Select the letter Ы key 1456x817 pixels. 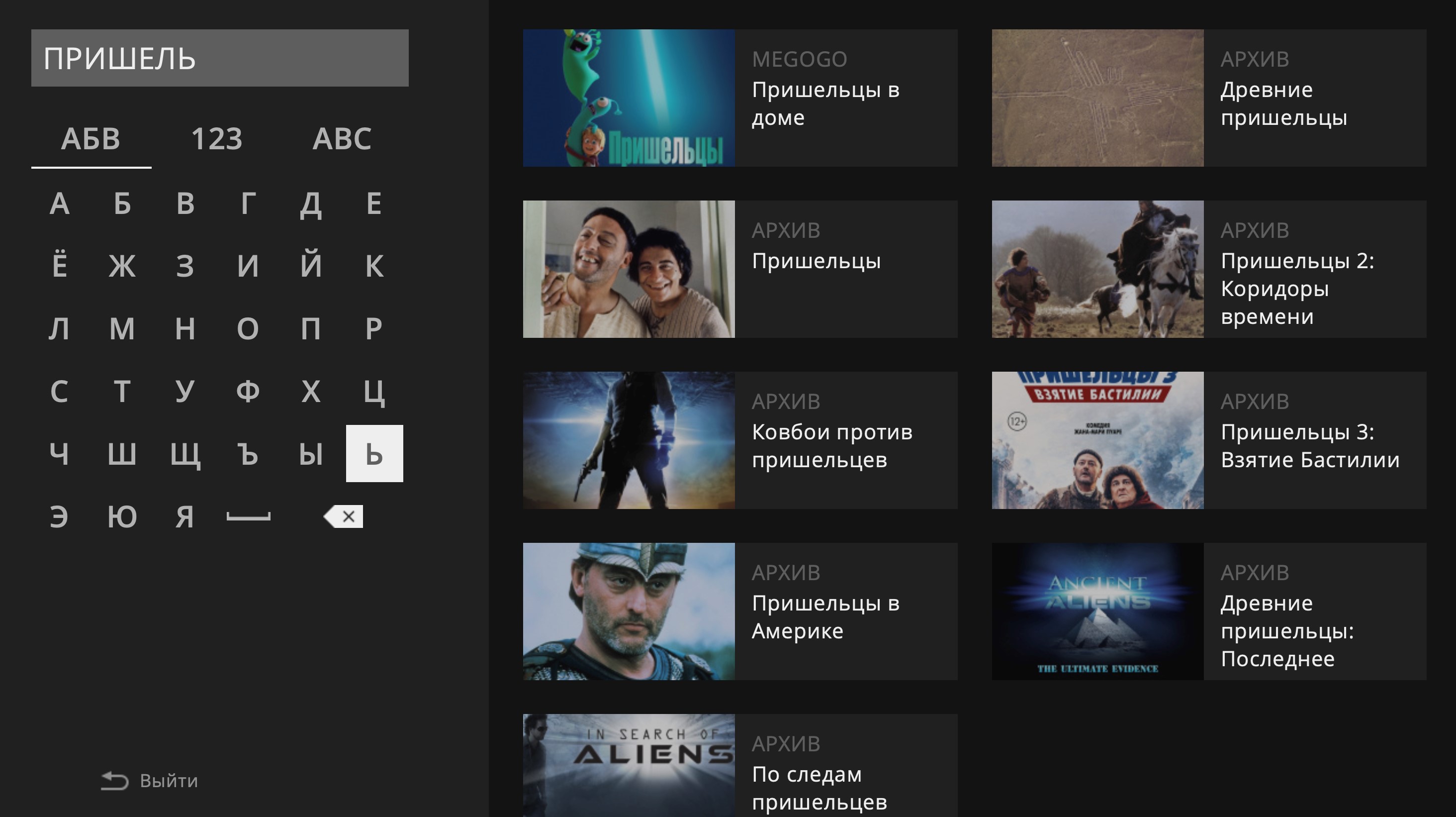coord(311,453)
